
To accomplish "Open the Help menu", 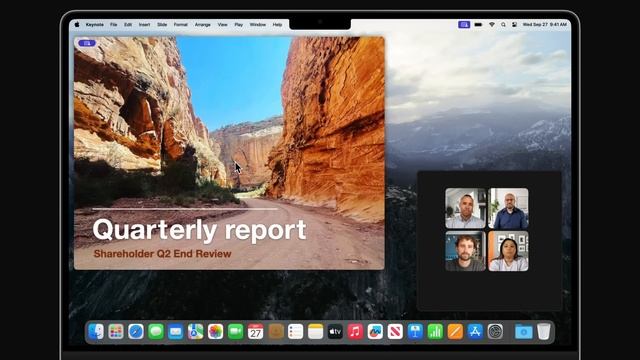I will [278, 24].
